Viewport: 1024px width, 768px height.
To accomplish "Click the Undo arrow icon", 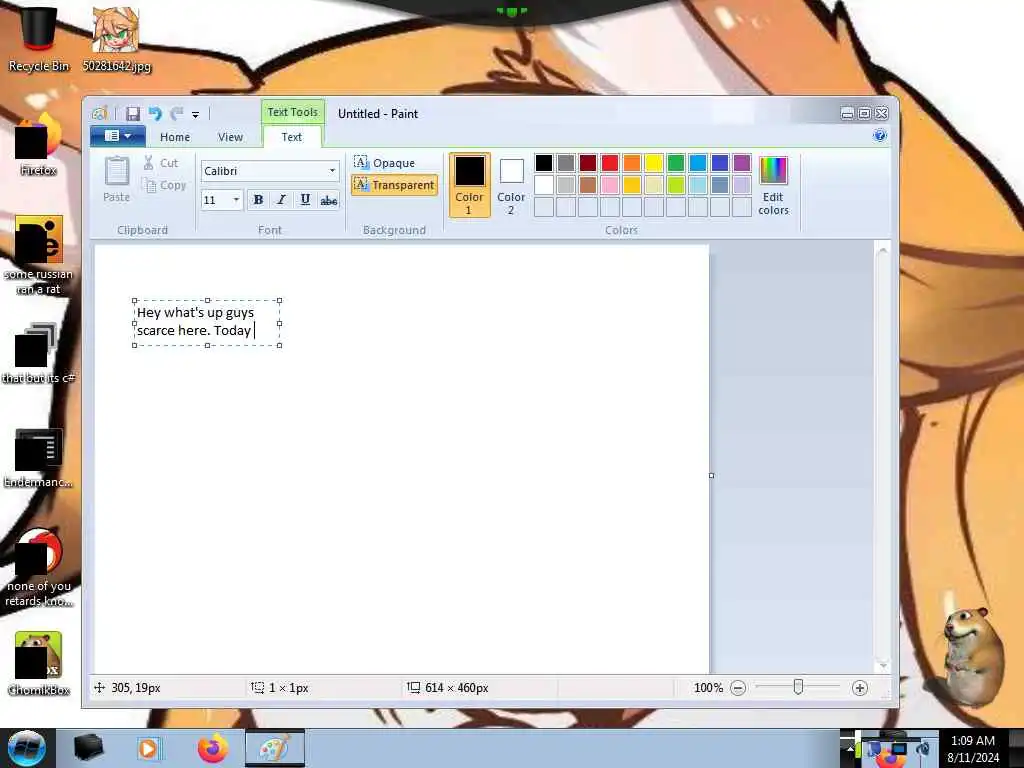I will [155, 114].
